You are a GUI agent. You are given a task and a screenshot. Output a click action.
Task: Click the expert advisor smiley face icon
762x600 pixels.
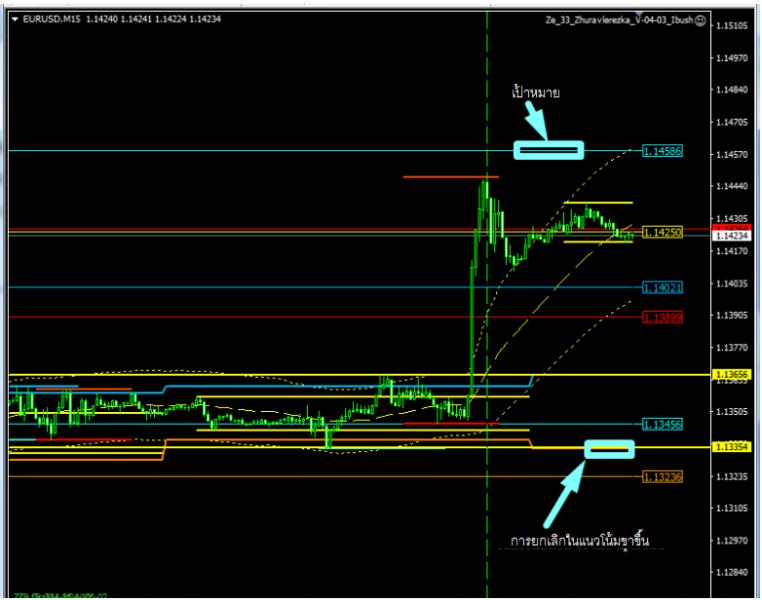coord(700,20)
